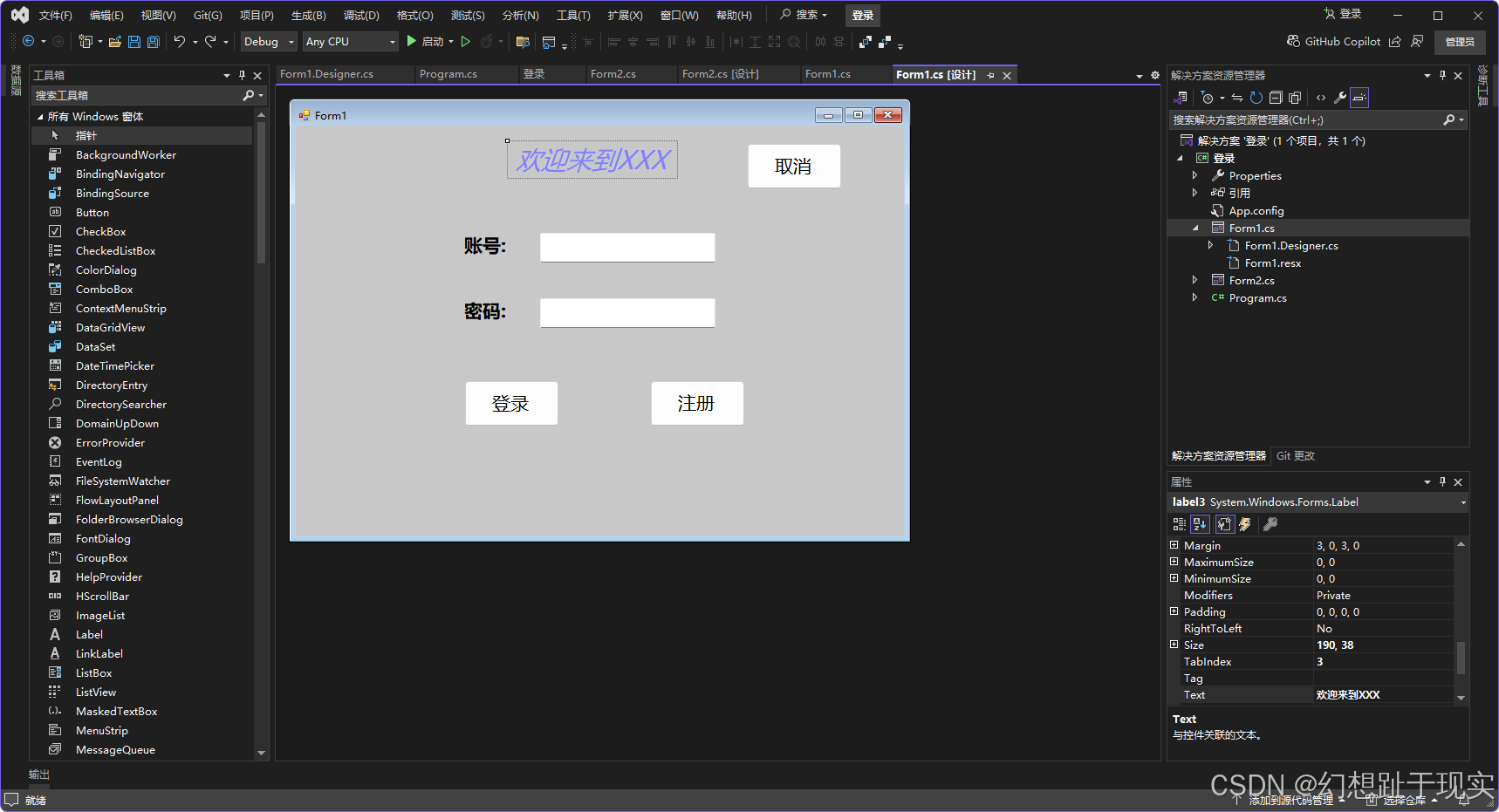Redo the last undone action
Screen dimensions: 1499x812
pyautogui.click(x=210, y=41)
